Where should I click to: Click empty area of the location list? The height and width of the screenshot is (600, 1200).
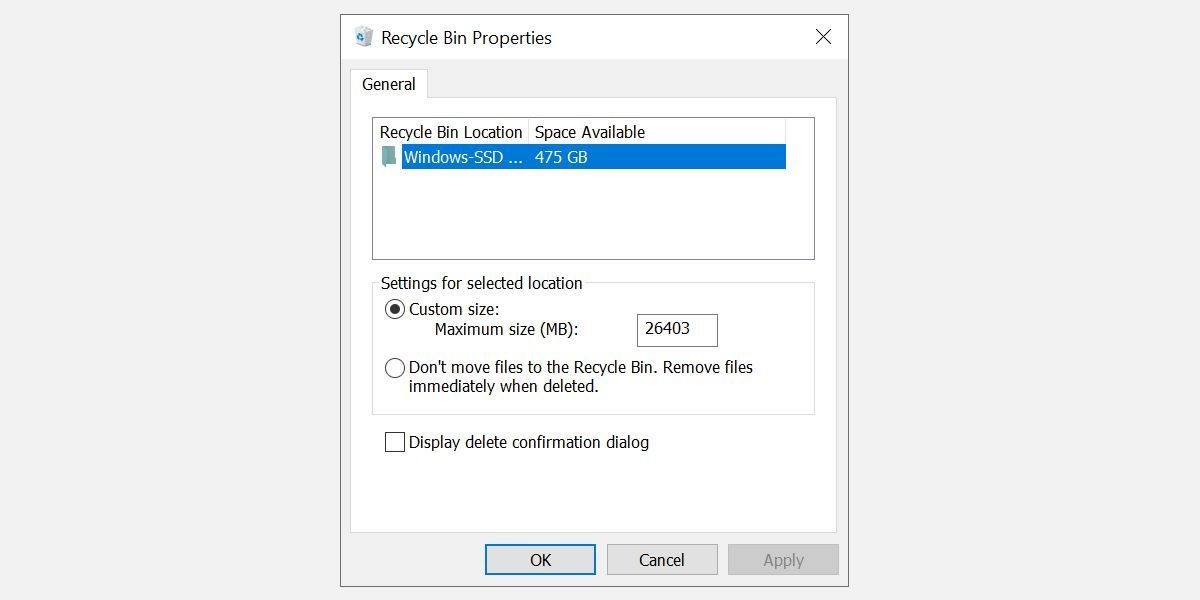click(593, 215)
